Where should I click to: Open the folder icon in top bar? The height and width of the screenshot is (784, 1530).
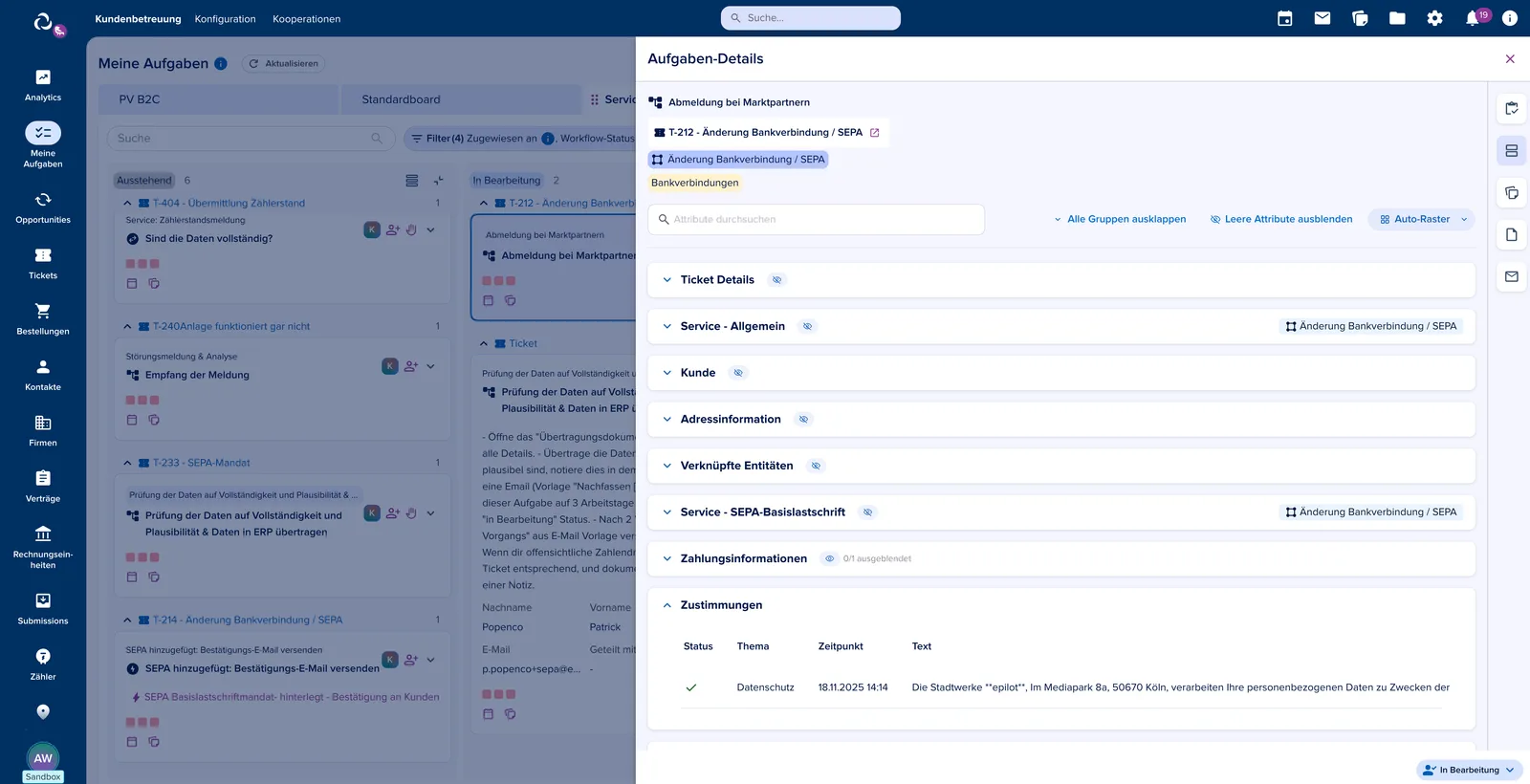1397,18
